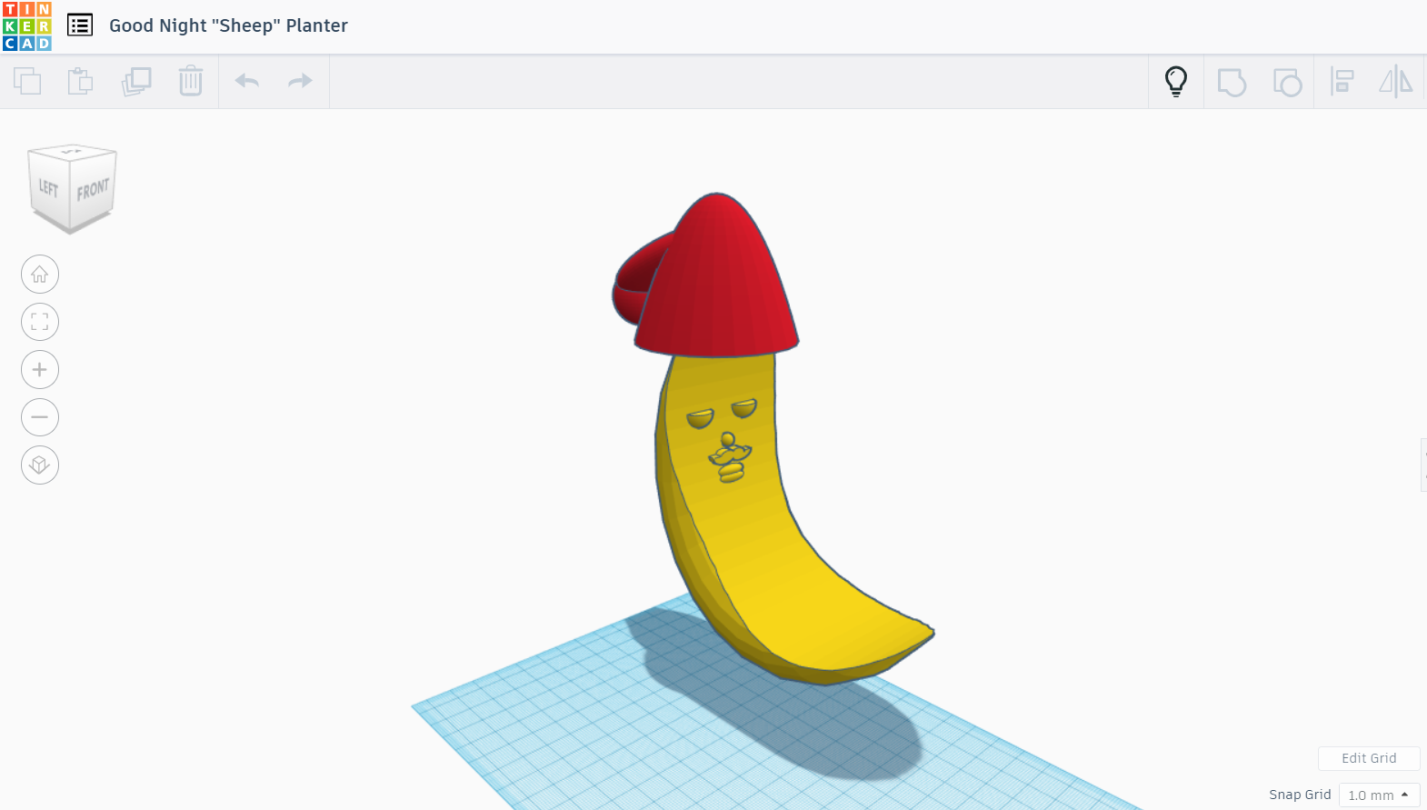Click the design title Good Night "Sheep" Planter
The height and width of the screenshot is (810, 1427).
click(x=228, y=26)
